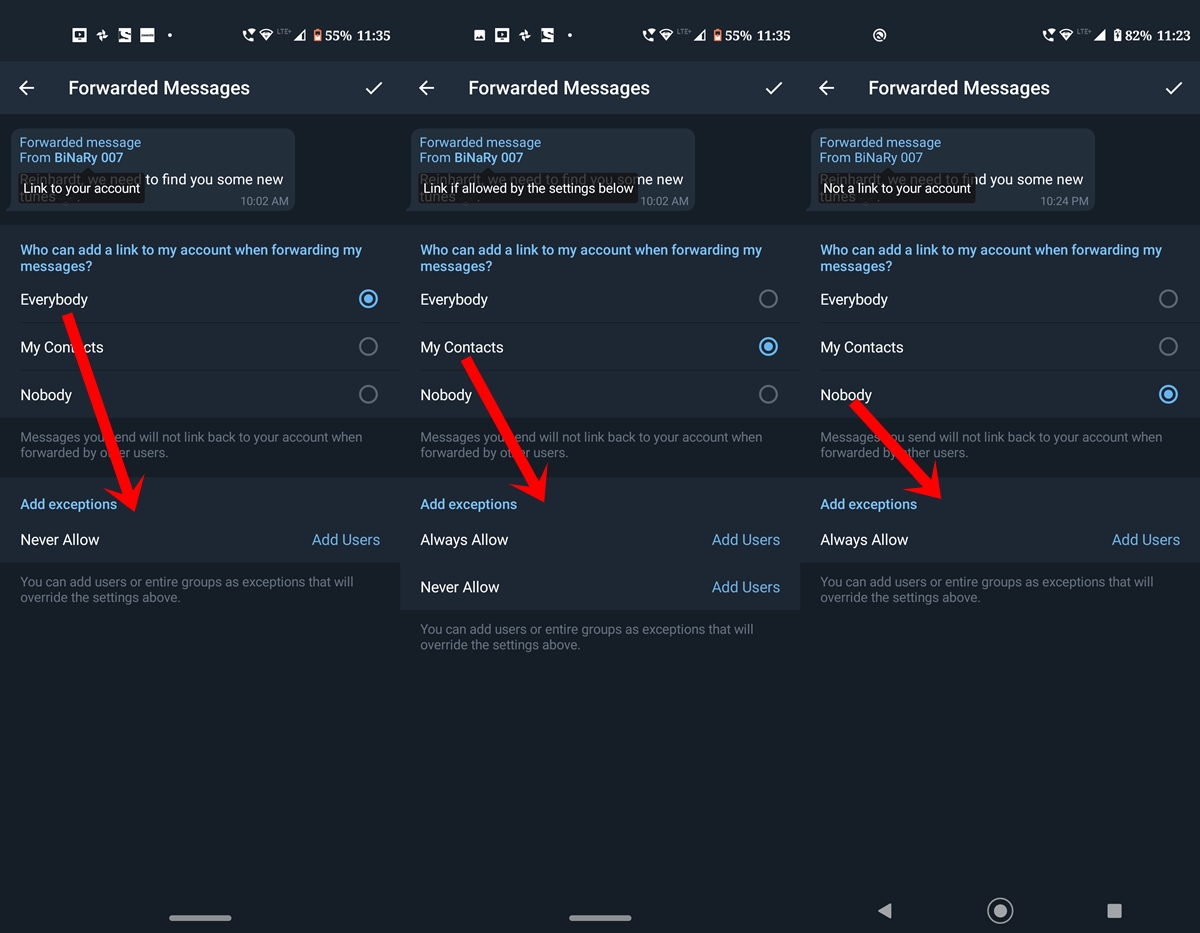The height and width of the screenshot is (933, 1200).
Task: Tap Add Users beside Never Allow in left screen
Action: [346, 540]
